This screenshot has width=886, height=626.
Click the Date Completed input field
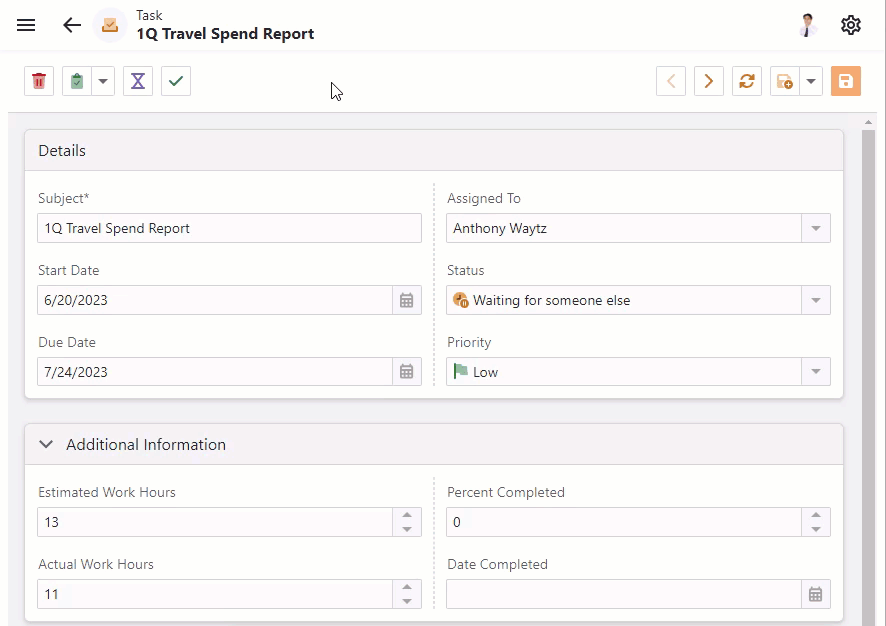point(624,594)
